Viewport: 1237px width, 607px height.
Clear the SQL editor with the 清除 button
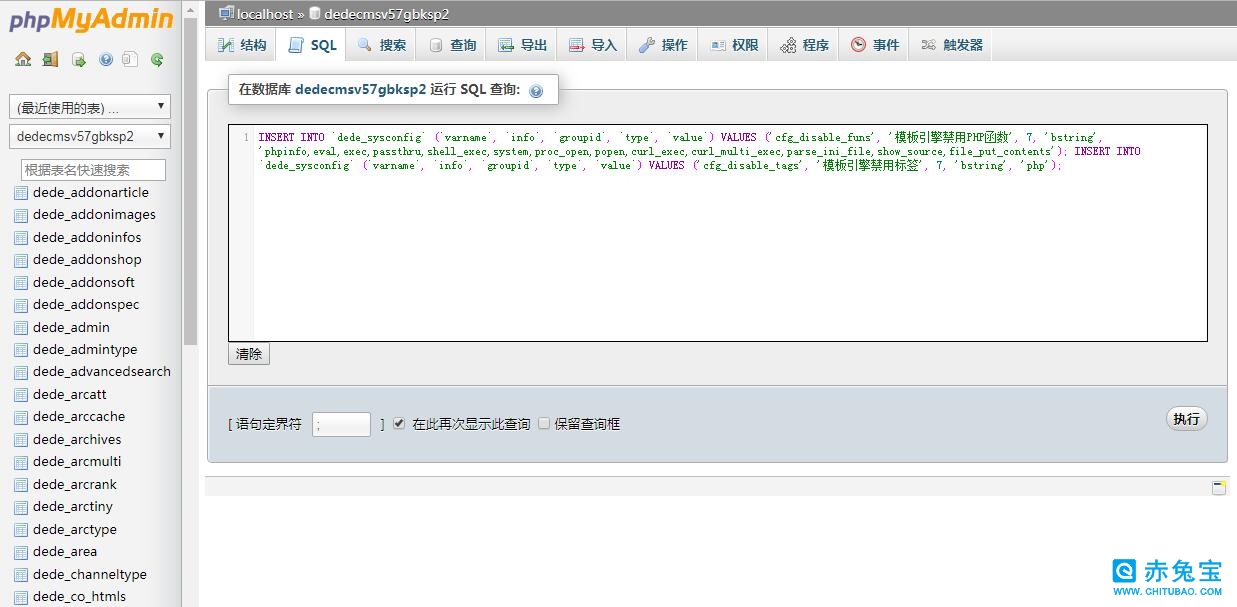tap(248, 354)
